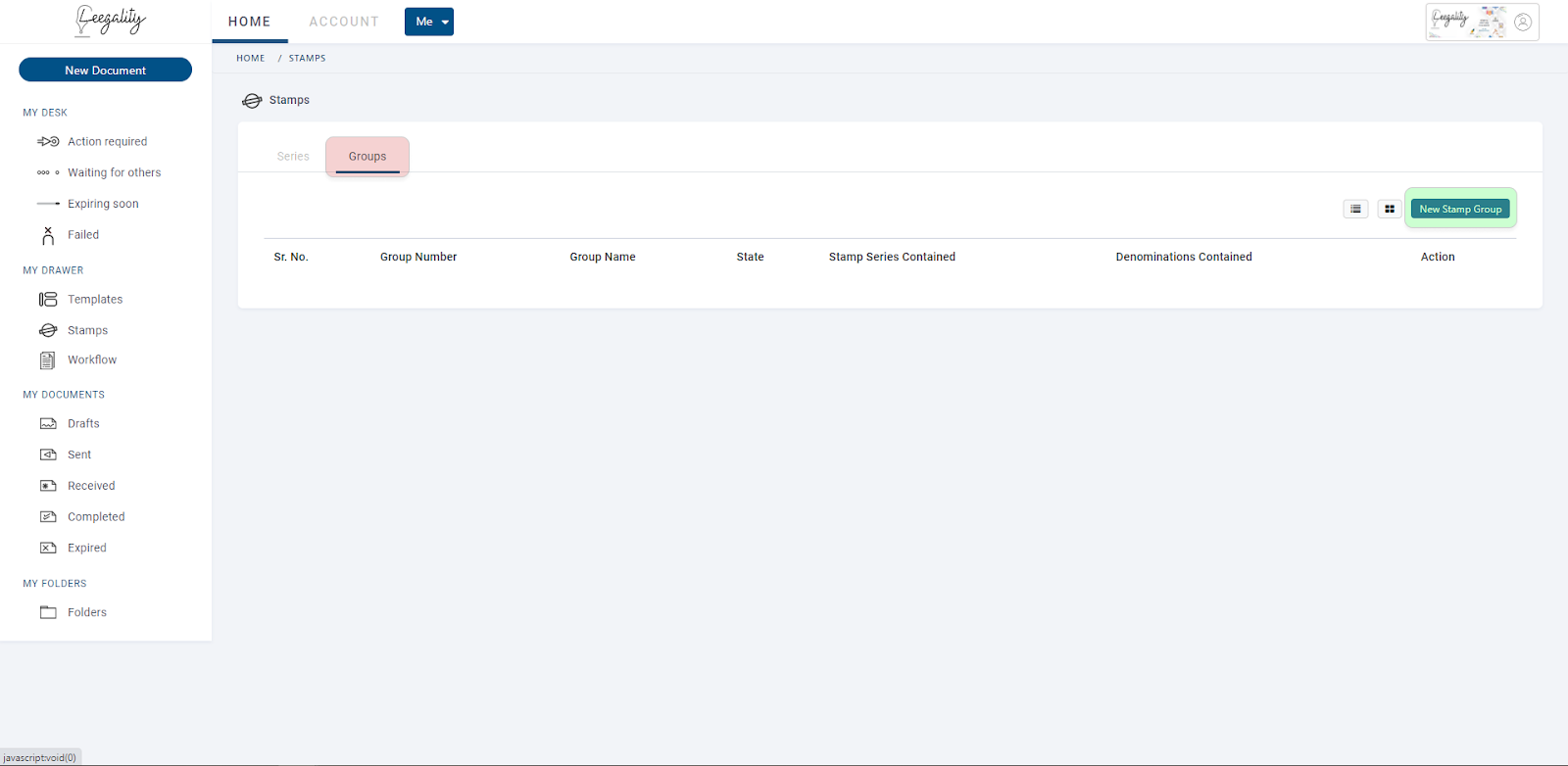The image size is (1568, 766).
Task: Click the Sent icon in My Documents
Action: pyautogui.click(x=48, y=455)
